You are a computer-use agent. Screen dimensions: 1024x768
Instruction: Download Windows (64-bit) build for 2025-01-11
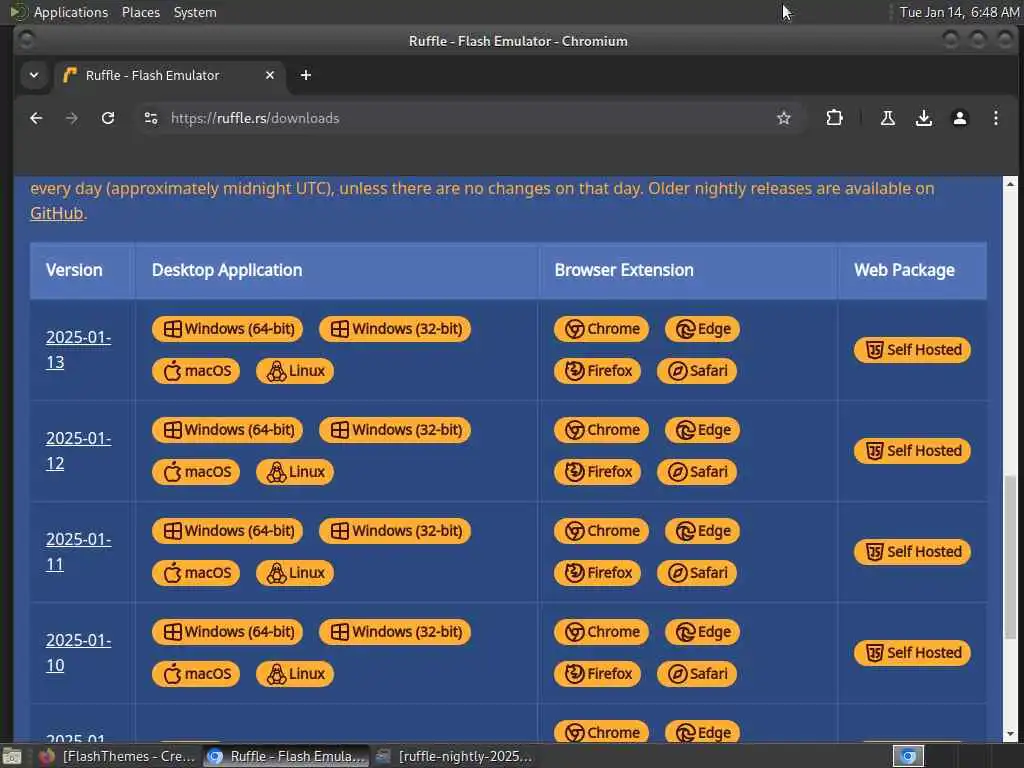[x=227, y=531]
